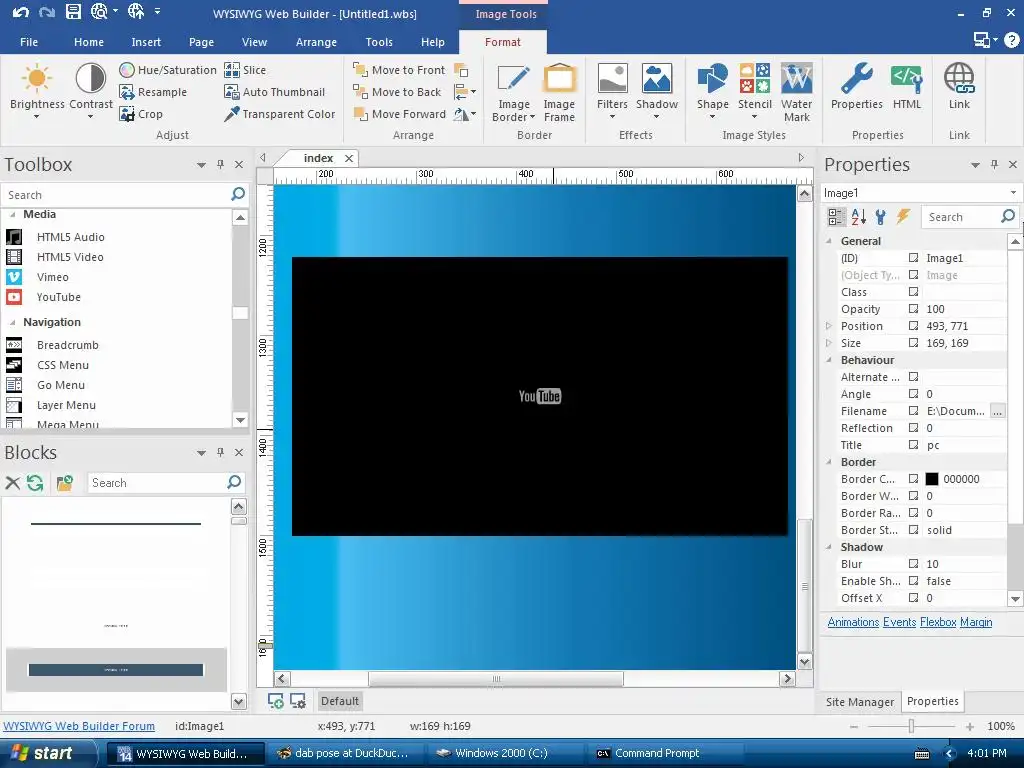
Task: Switch to the Site Manager tab
Action: click(859, 701)
